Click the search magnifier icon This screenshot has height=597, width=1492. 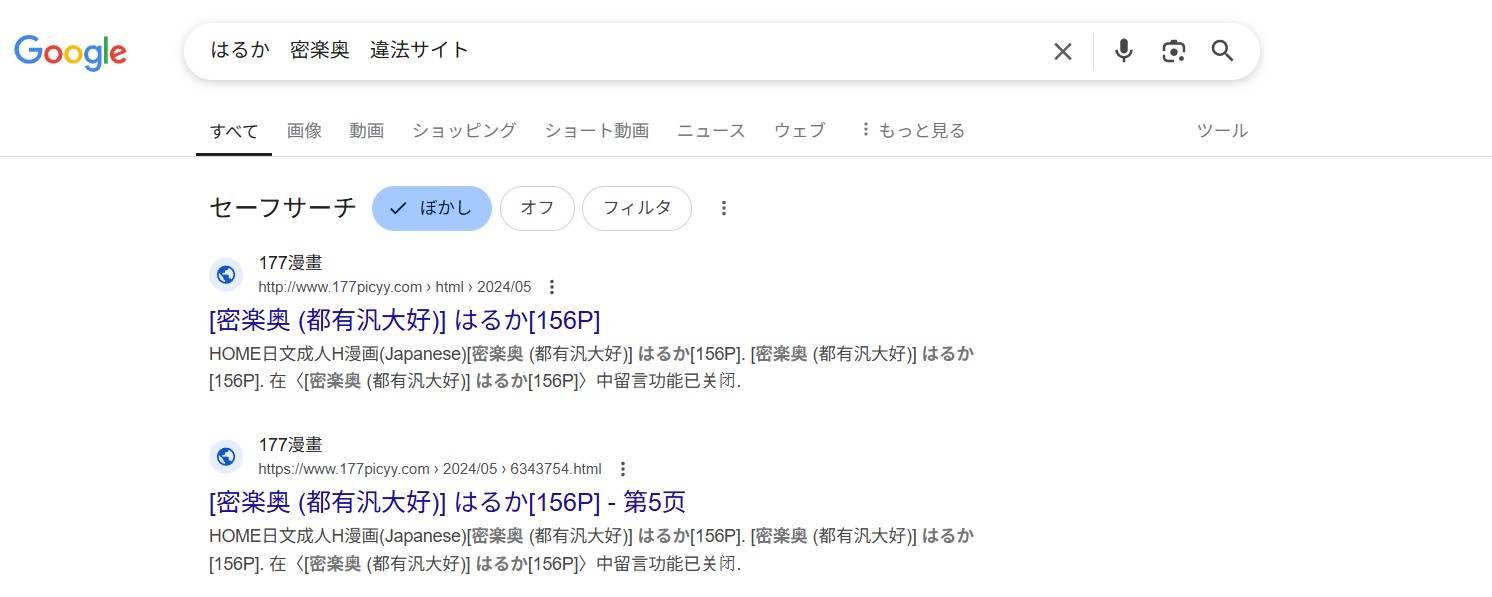coord(1222,50)
